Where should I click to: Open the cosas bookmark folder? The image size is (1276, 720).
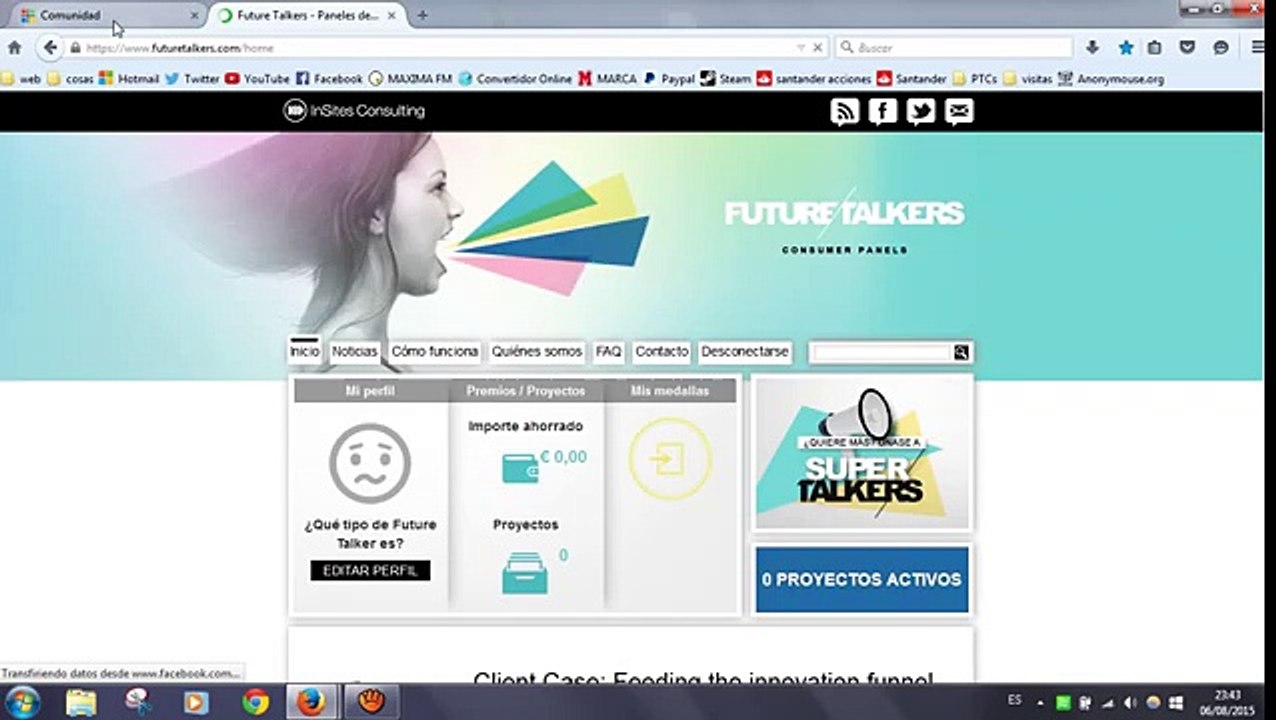click(70, 78)
